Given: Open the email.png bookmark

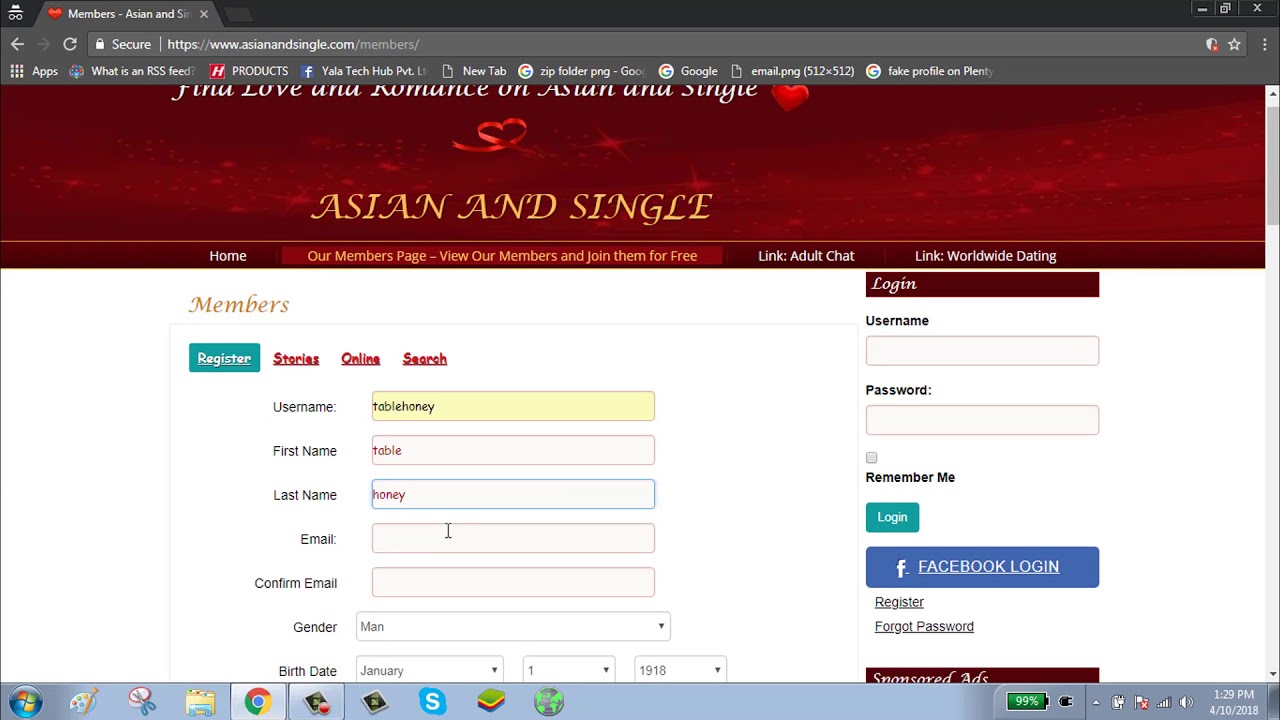Looking at the screenshot, I should click(x=792, y=71).
